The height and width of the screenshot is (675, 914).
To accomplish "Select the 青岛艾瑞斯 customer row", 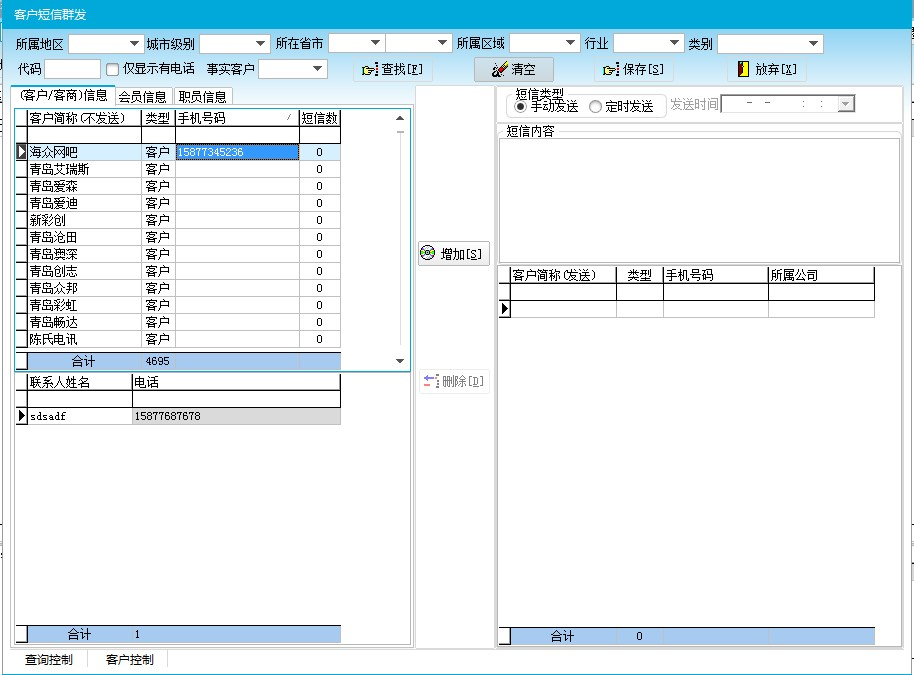I will point(178,169).
